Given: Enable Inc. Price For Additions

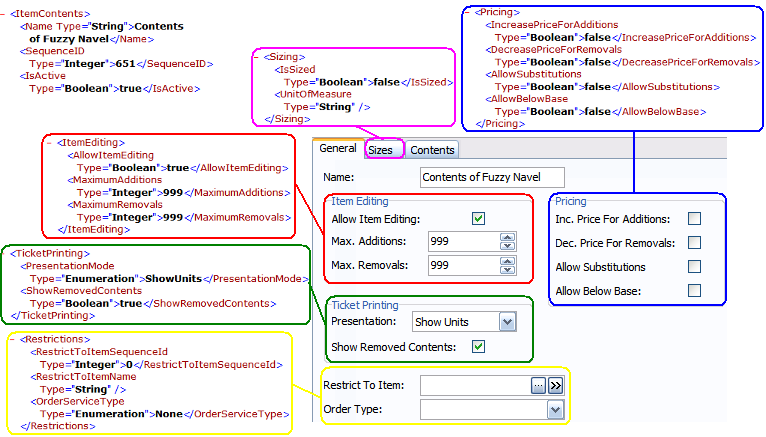Looking at the screenshot, I should [x=694, y=218].
